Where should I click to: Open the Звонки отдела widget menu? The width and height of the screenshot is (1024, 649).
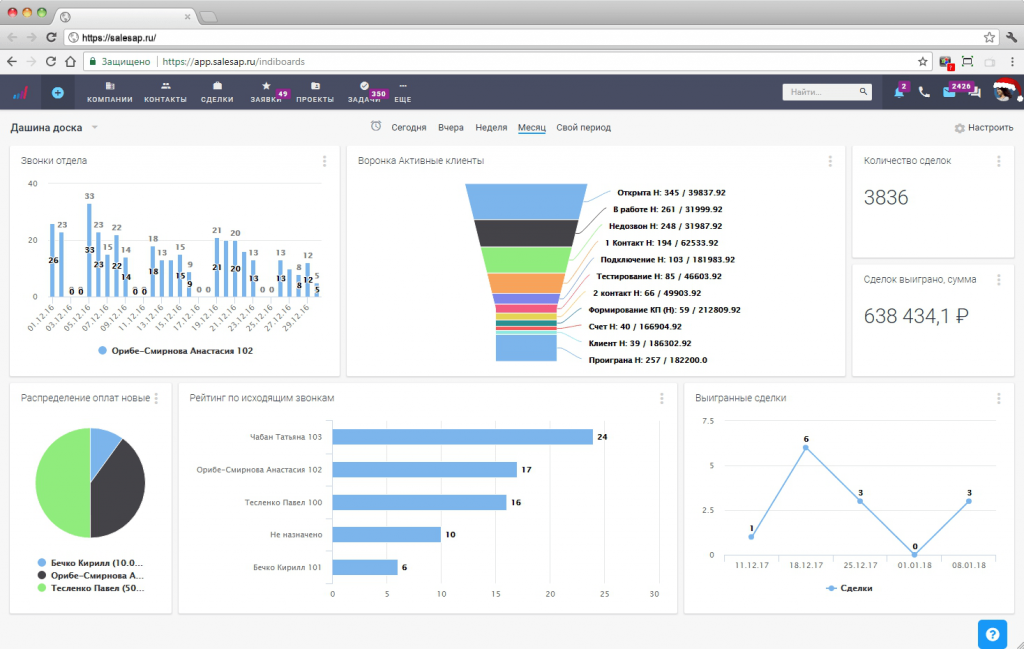pyautogui.click(x=323, y=161)
